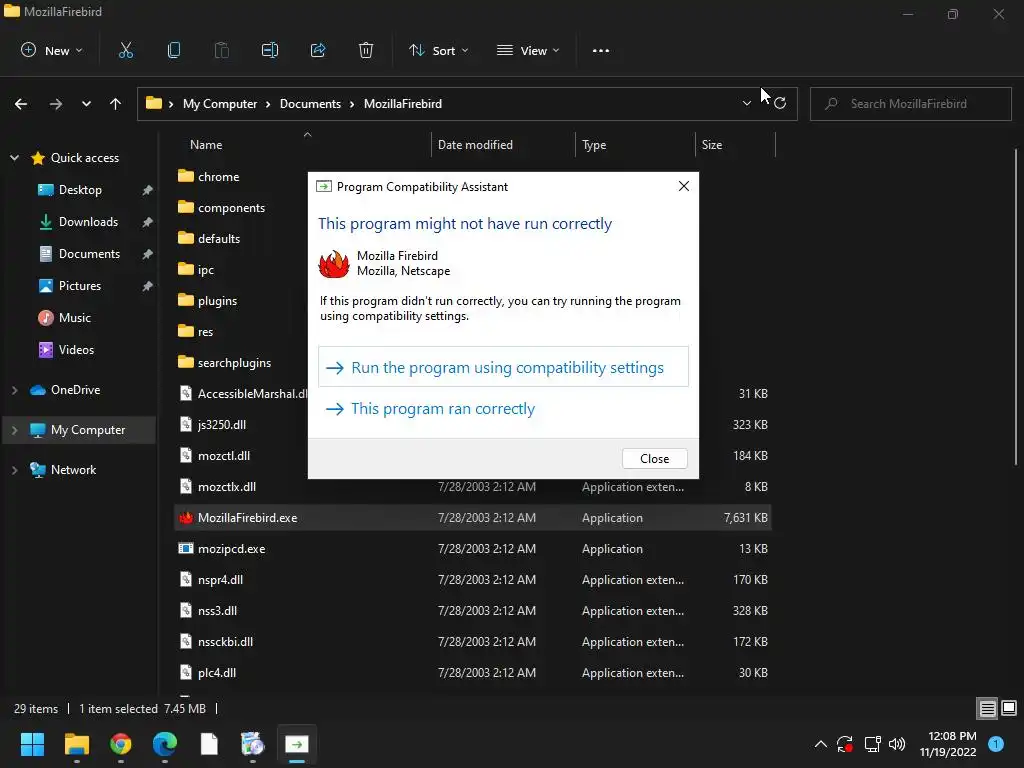Image resolution: width=1024 pixels, height=768 pixels.
Task: Open the three-dots See more menu
Action: tap(601, 50)
